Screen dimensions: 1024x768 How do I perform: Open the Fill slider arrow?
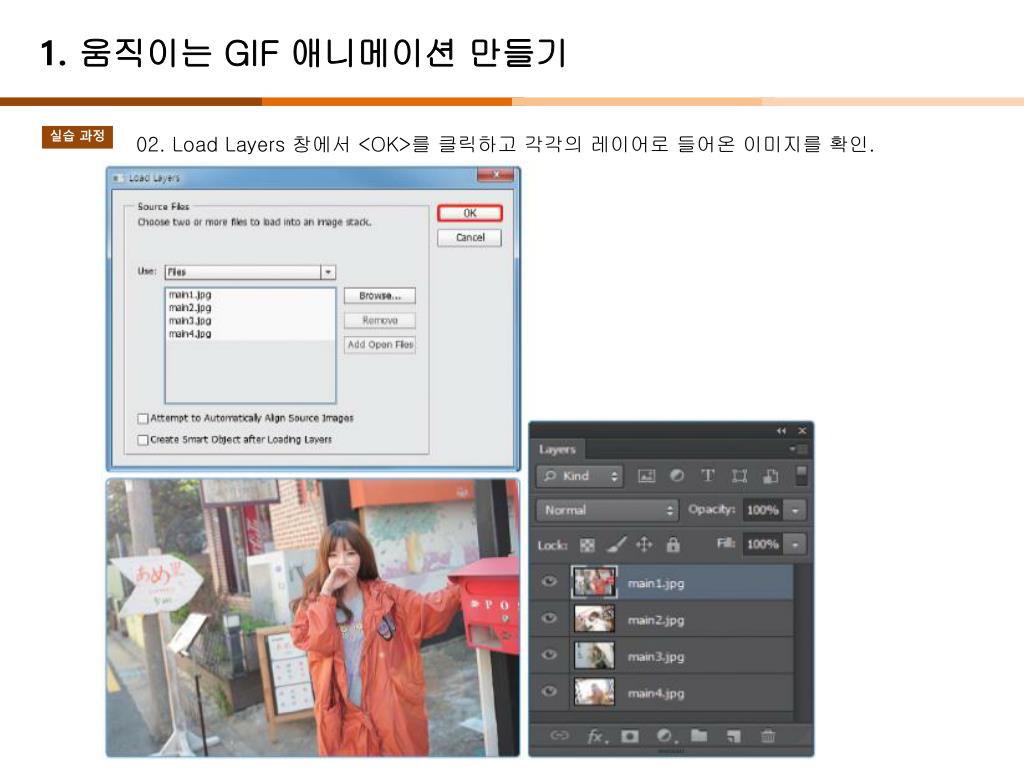click(795, 544)
